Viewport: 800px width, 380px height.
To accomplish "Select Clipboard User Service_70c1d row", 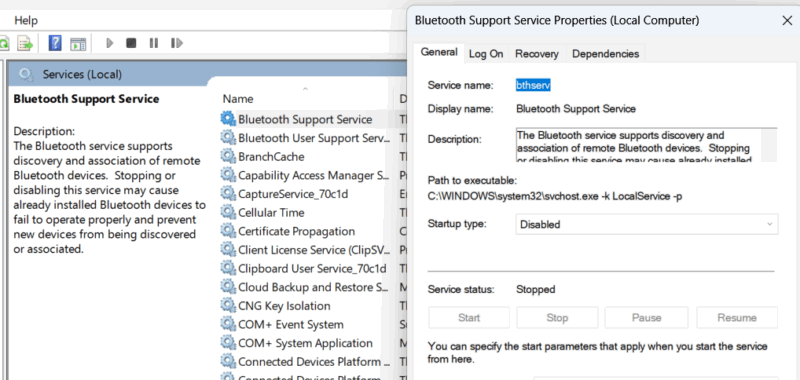I will [312, 268].
